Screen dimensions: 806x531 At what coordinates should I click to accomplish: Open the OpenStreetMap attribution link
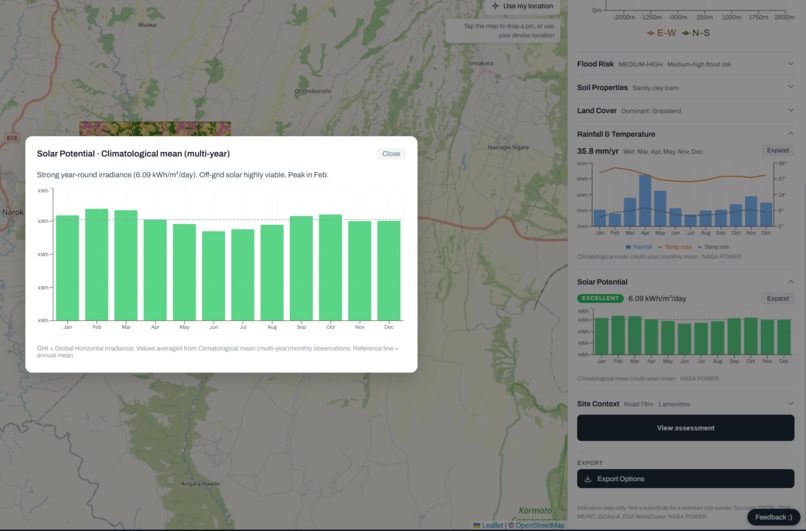pyautogui.click(x=540, y=525)
